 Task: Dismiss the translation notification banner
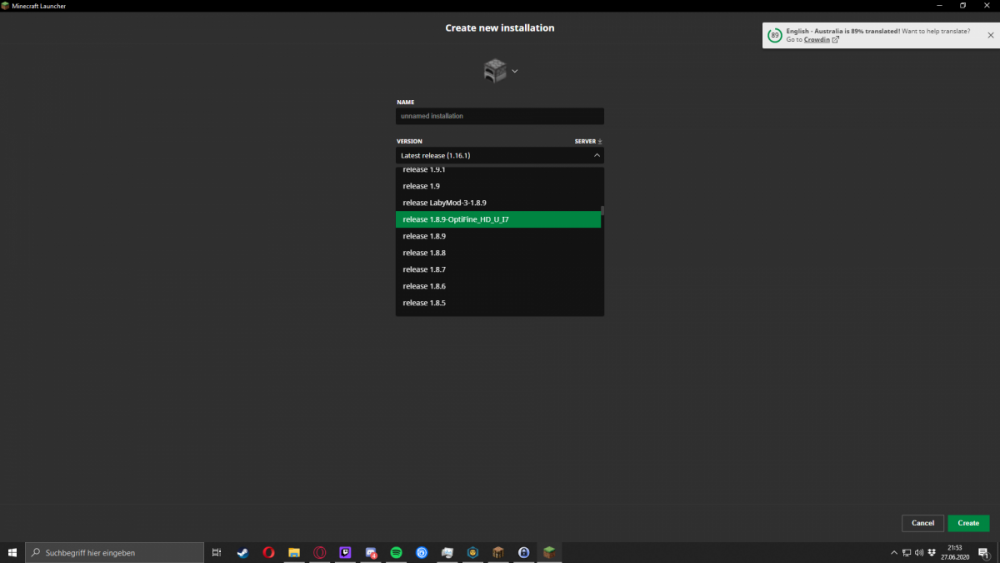coord(990,35)
